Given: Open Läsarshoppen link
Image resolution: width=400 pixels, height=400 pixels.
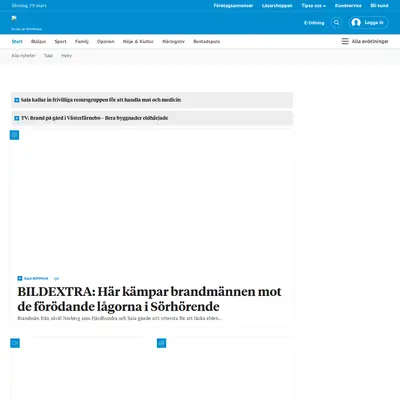Looking at the screenshot, I should click(x=277, y=6).
